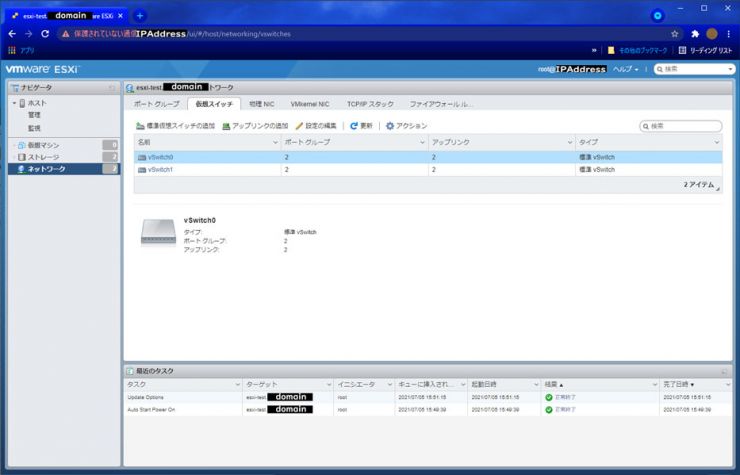
Task: Click the VMware ESXi logo
Action: point(42,69)
